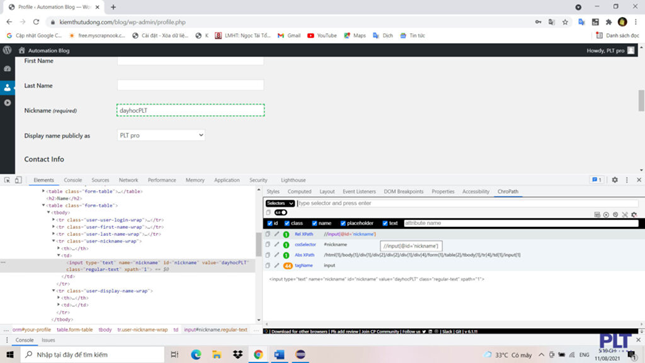
Task: Click the Windows Start button
Action: click(10, 354)
